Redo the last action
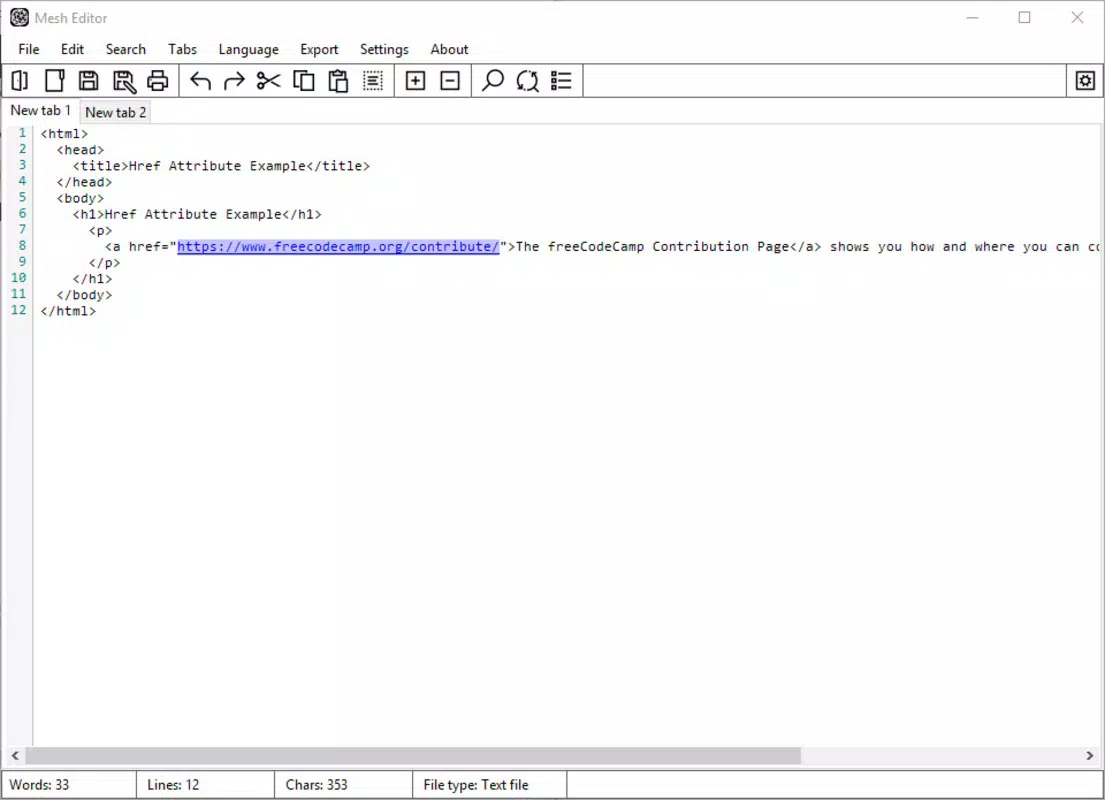 coord(234,81)
